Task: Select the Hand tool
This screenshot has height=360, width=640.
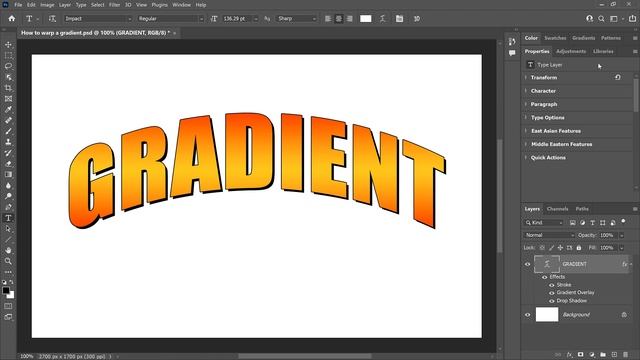Action: click(8, 250)
